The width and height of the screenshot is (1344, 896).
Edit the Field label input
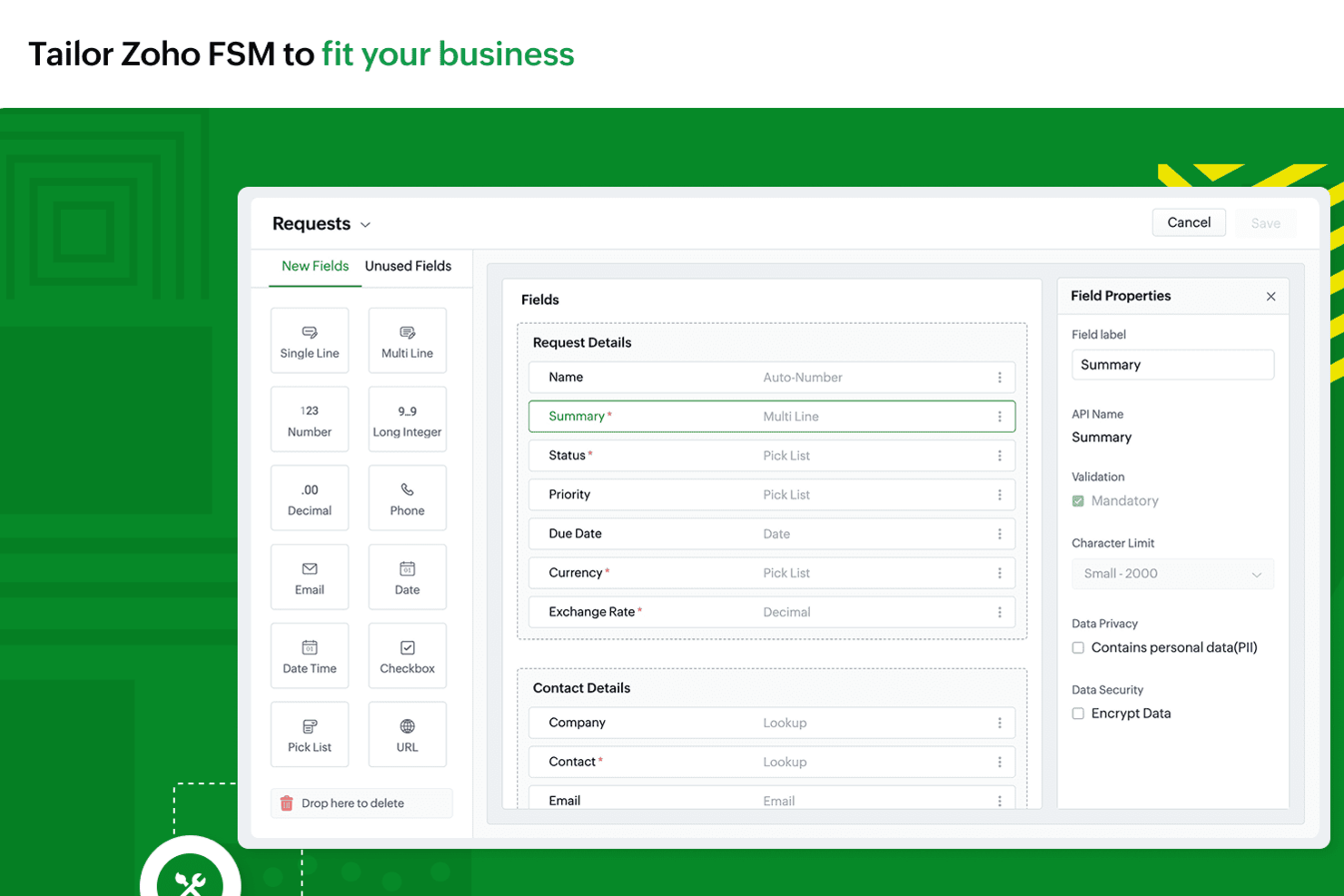(x=1172, y=364)
